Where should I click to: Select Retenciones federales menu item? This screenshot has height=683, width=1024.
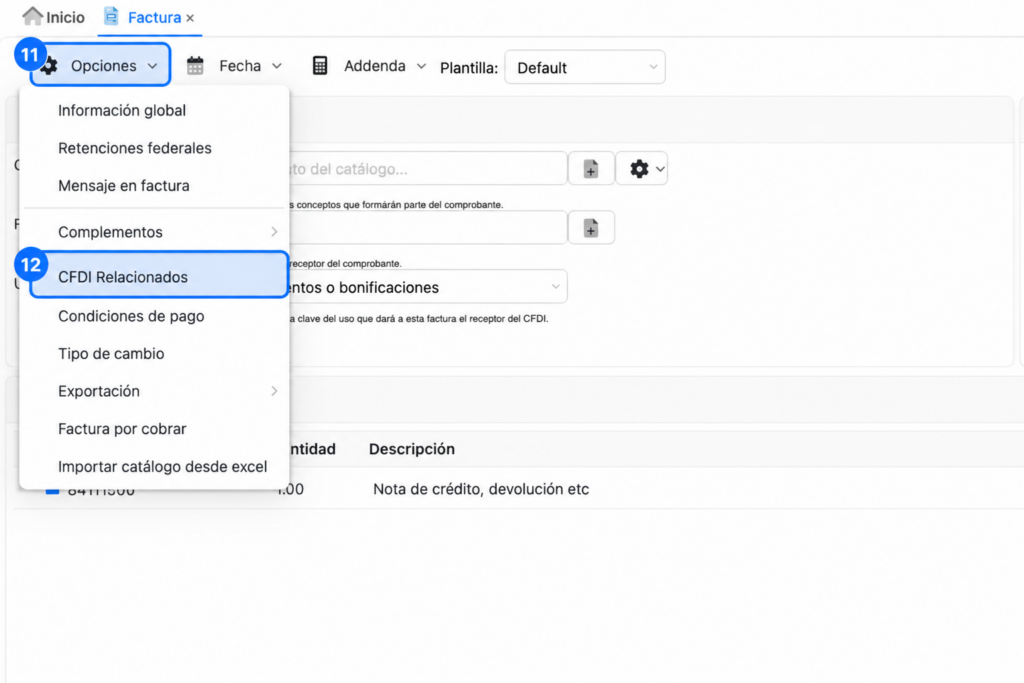pos(155,148)
